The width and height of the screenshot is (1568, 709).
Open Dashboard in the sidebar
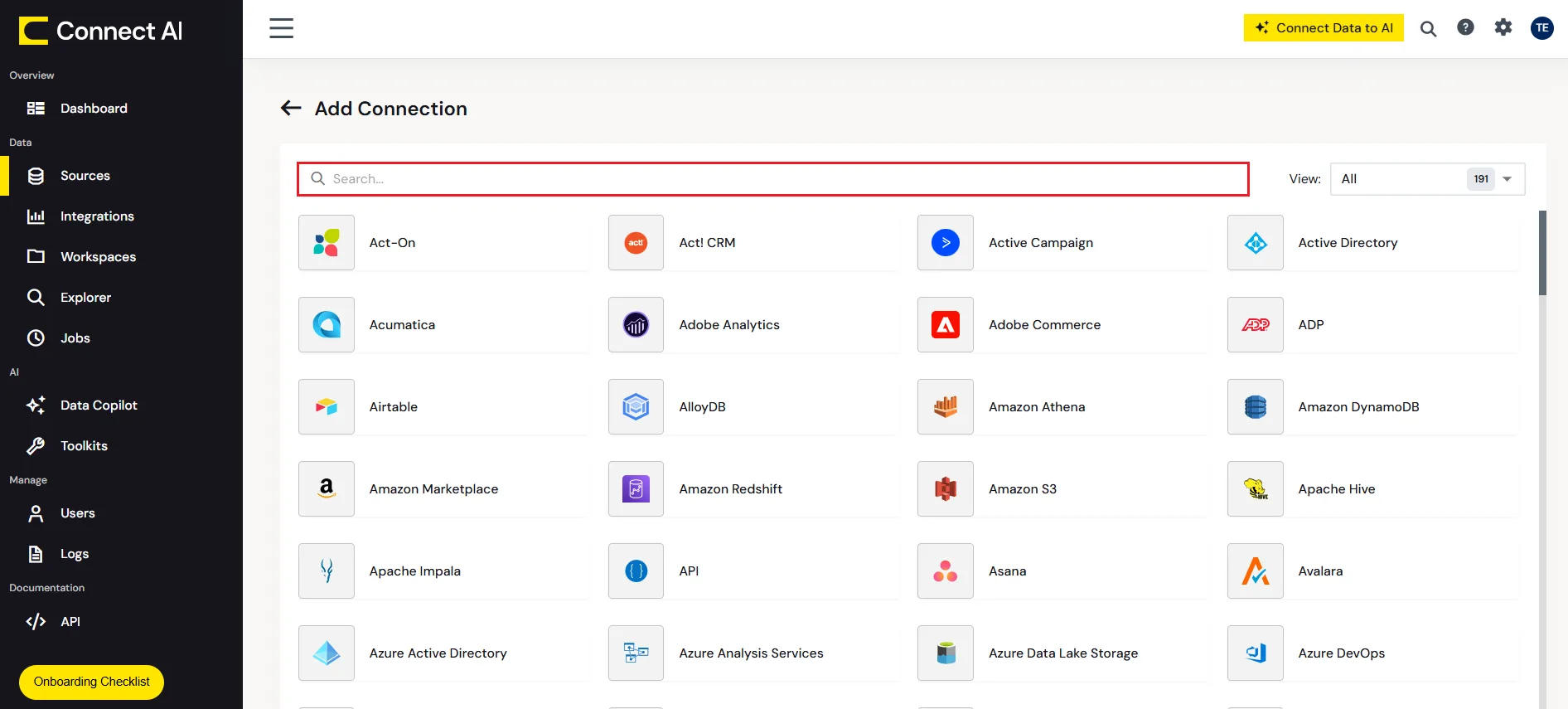click(121, 108)
